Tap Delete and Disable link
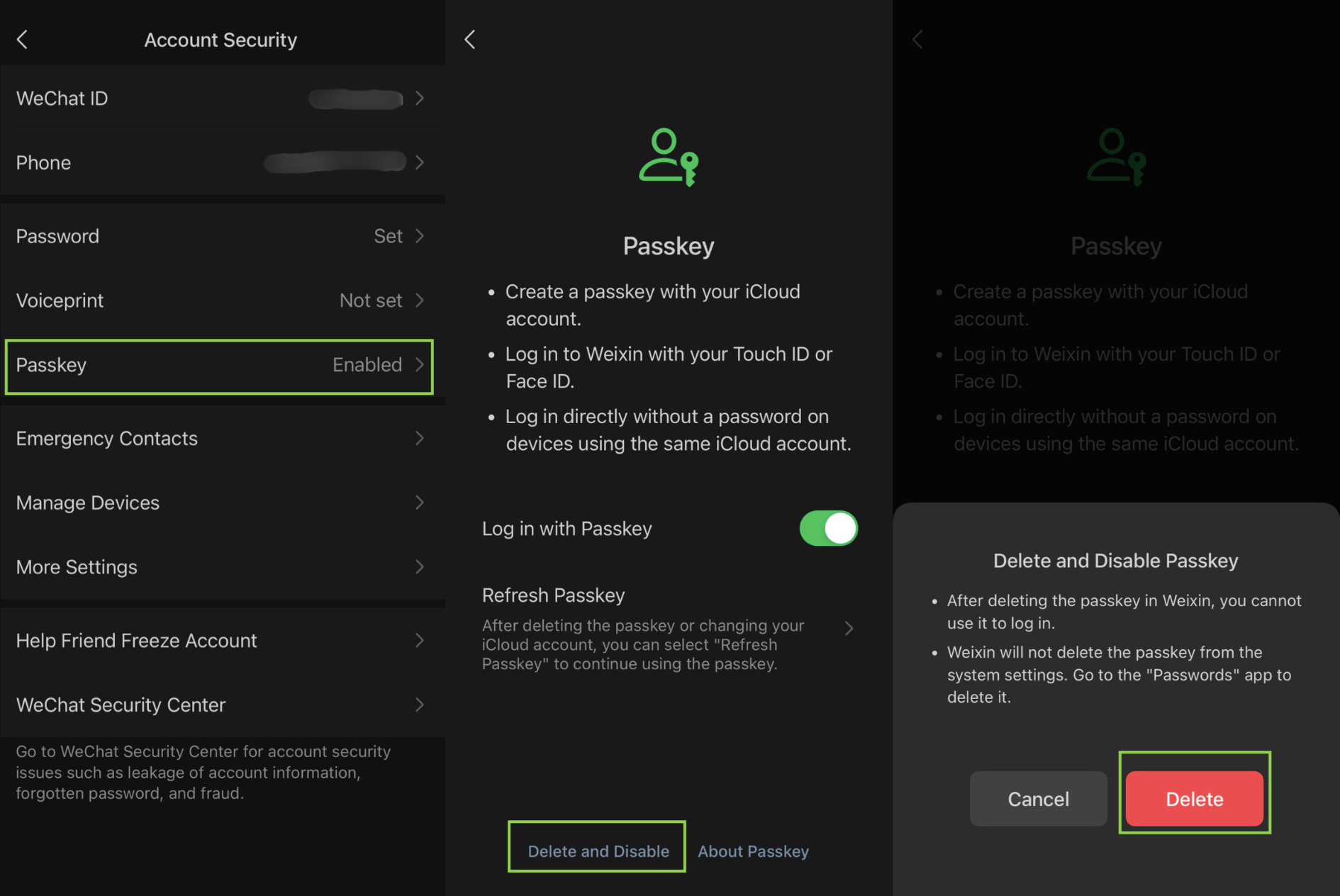The image size is (1340, 896). point(598,851)
